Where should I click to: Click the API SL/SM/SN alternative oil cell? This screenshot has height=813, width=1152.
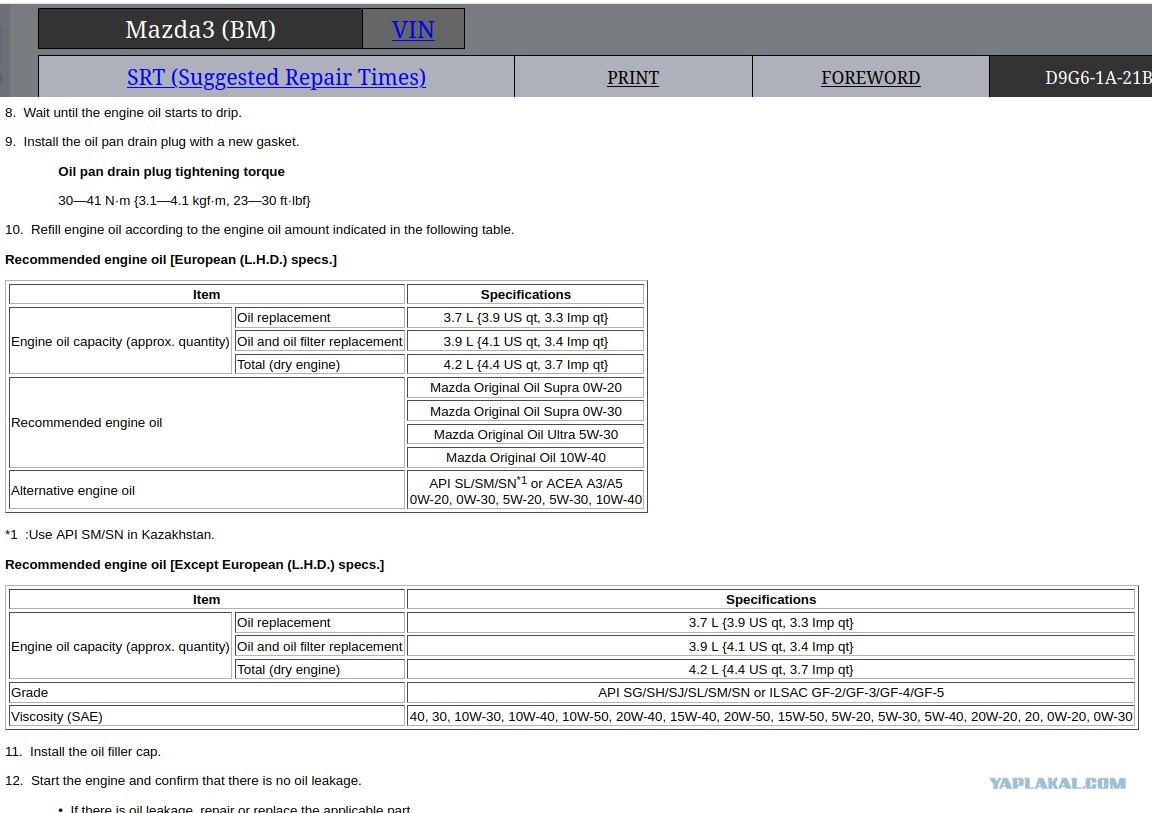pyautogui.click(x=525, y=491)
